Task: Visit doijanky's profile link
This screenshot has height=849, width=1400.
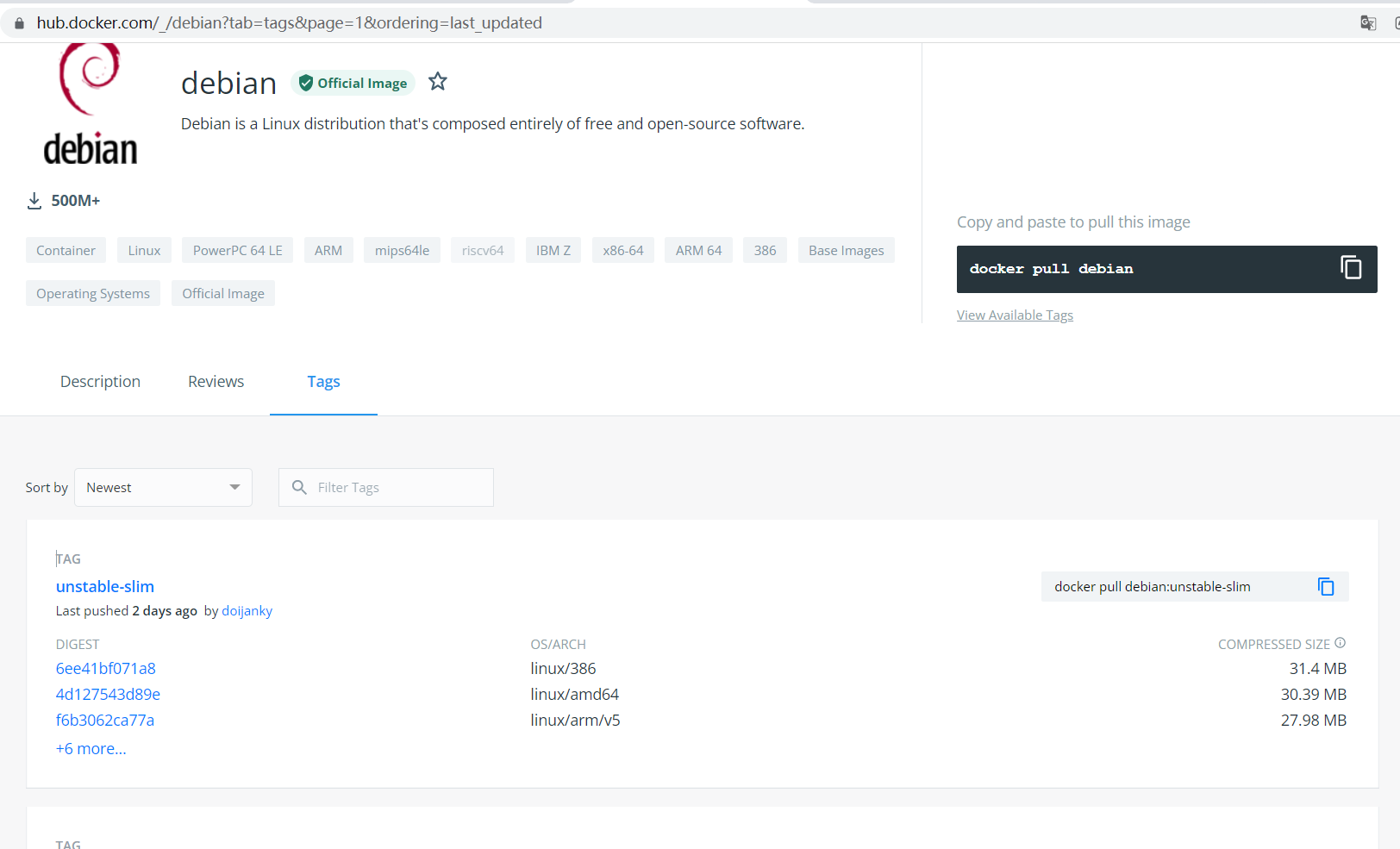Action: [247, 610]
